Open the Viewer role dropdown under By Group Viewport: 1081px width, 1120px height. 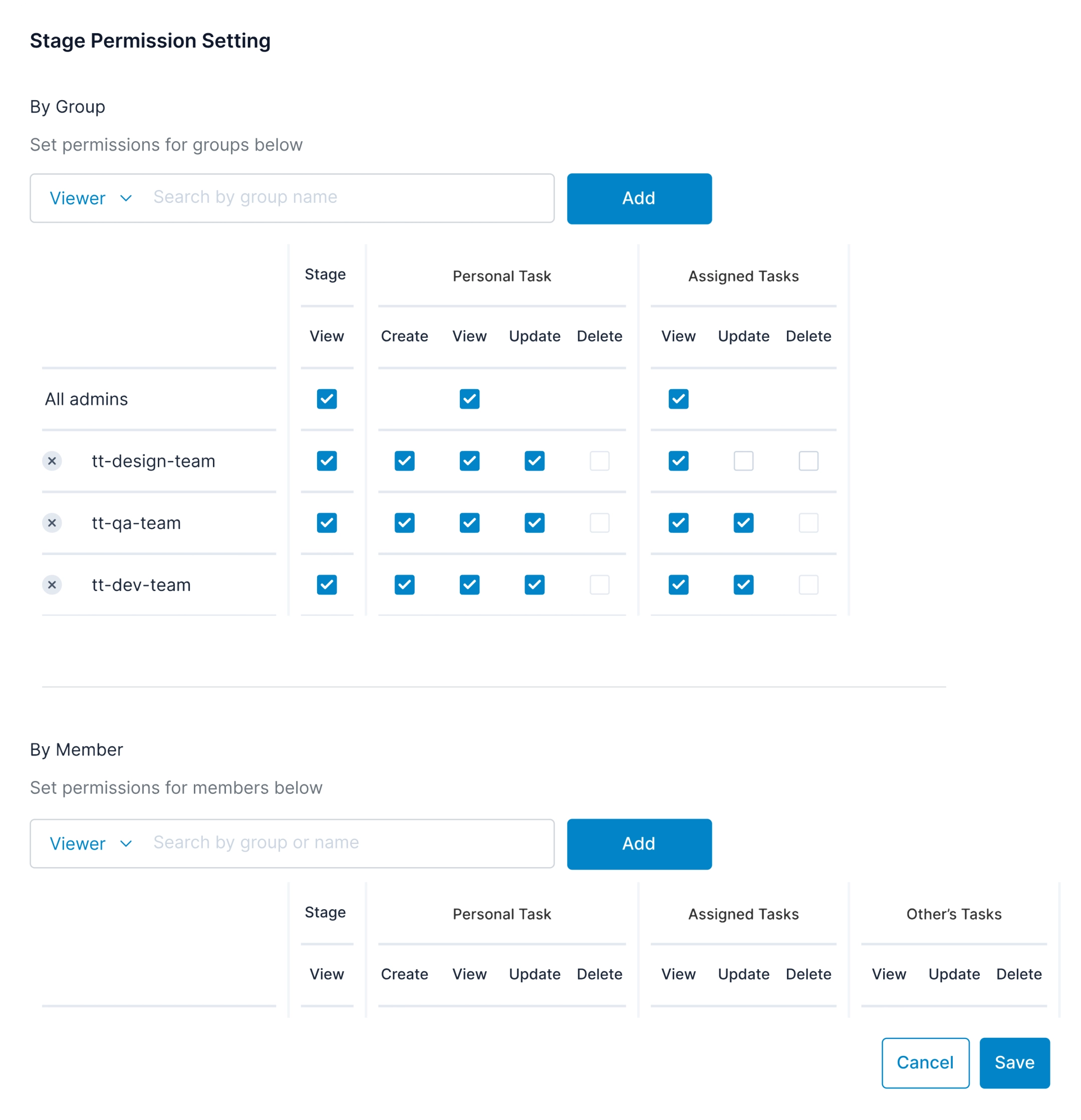point(90,198)
